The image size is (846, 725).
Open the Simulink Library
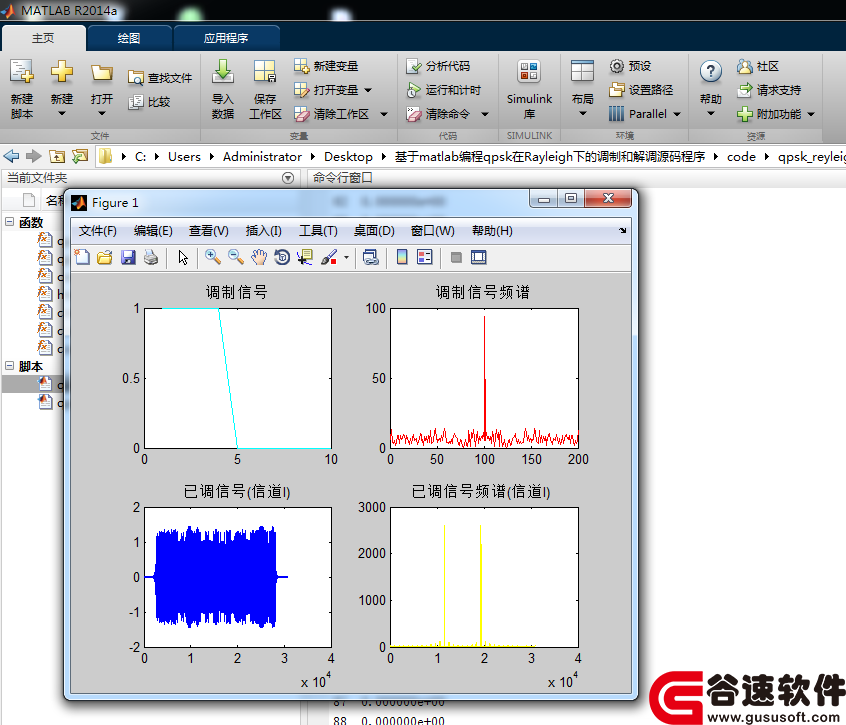(529, 89)
